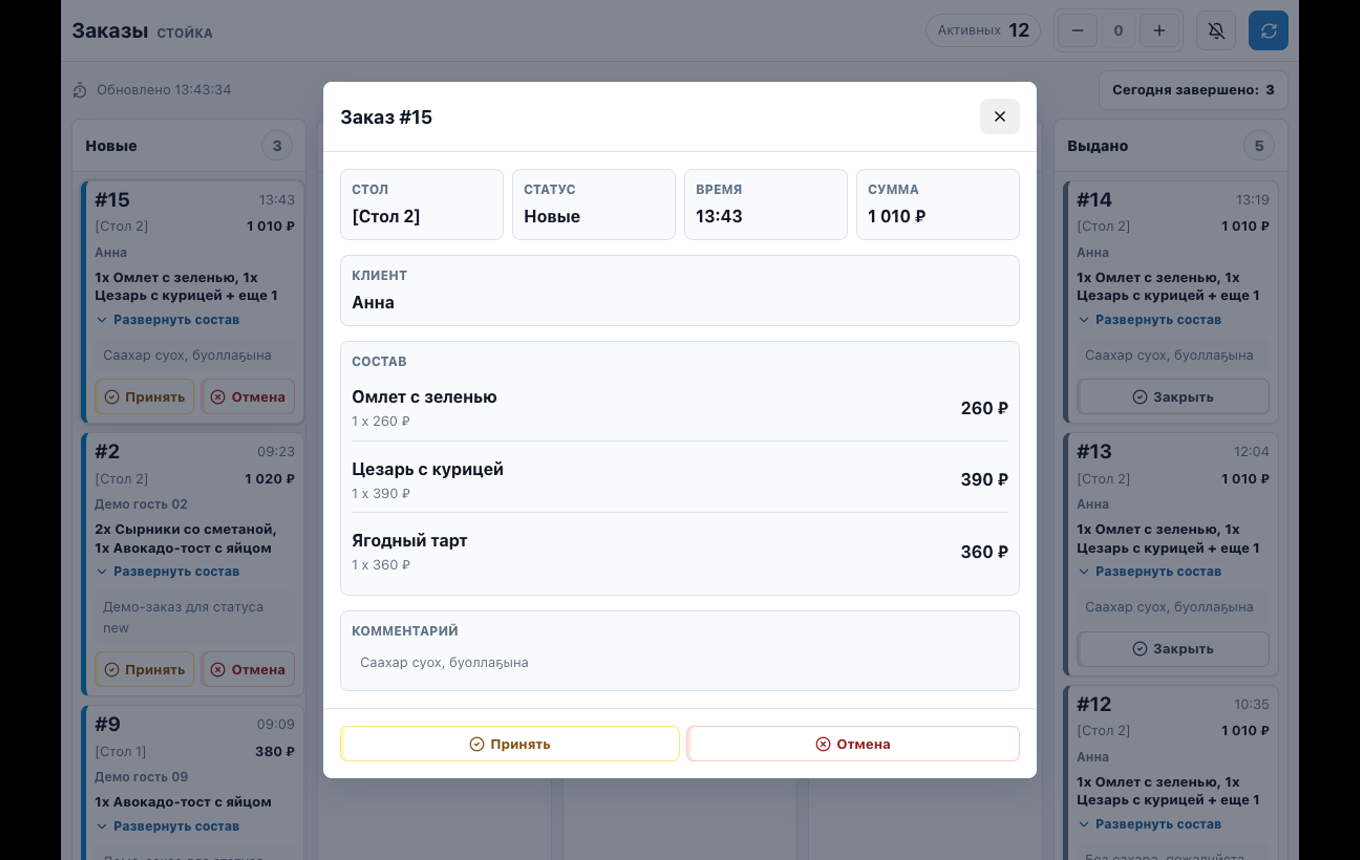
Task: Cancel order #2 from the Новые column
Action: (x=248, y=670)
